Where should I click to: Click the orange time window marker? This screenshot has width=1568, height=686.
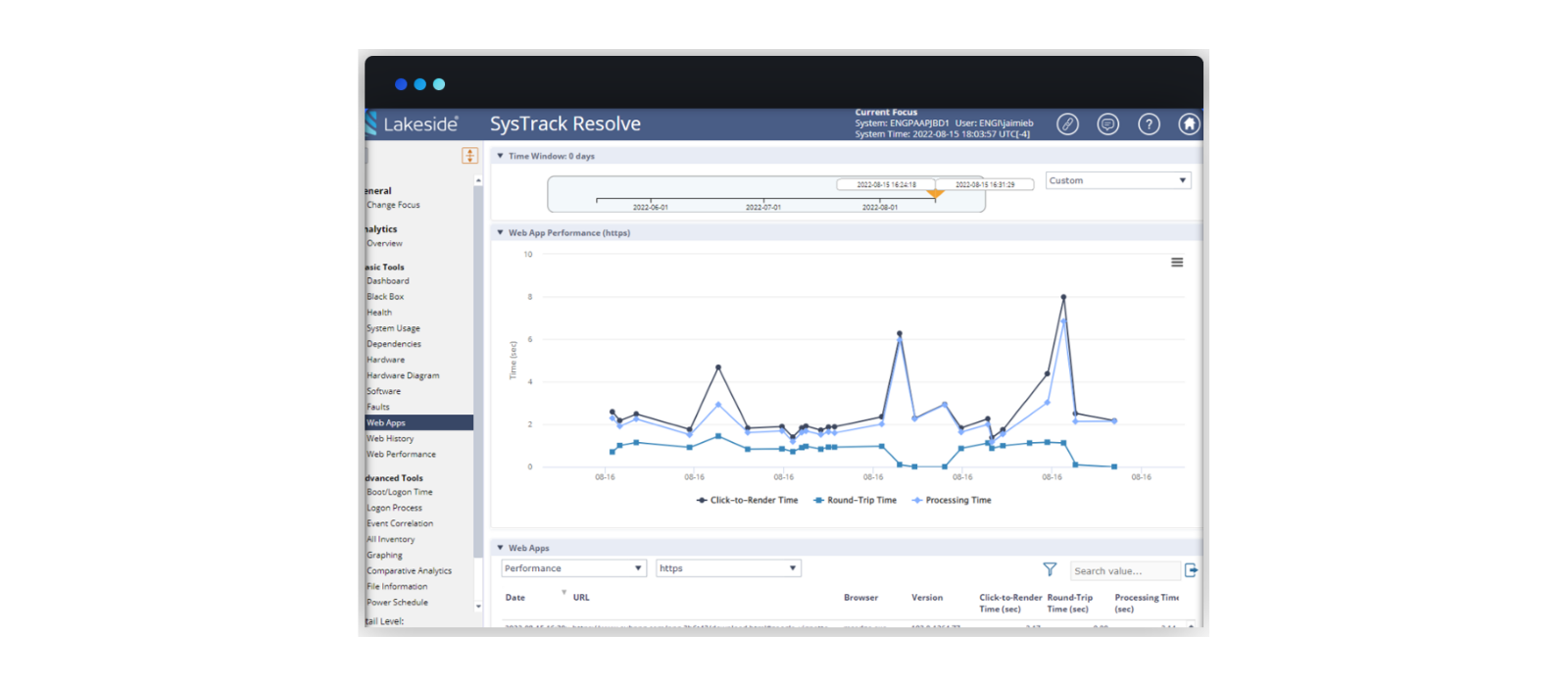[x=935, y=194]
